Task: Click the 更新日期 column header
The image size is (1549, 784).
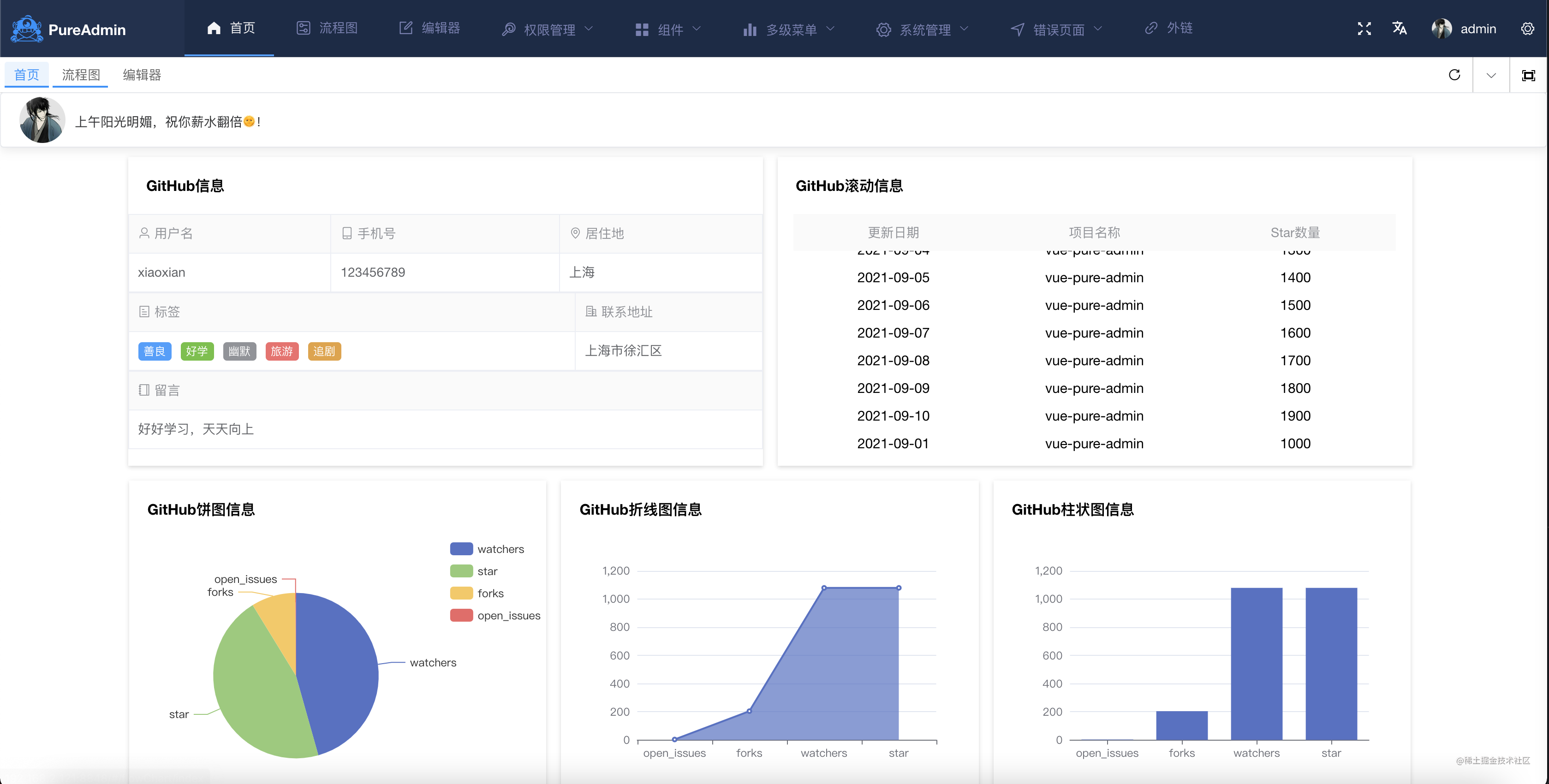Action: pyautogui.click(x=893, y=232)
